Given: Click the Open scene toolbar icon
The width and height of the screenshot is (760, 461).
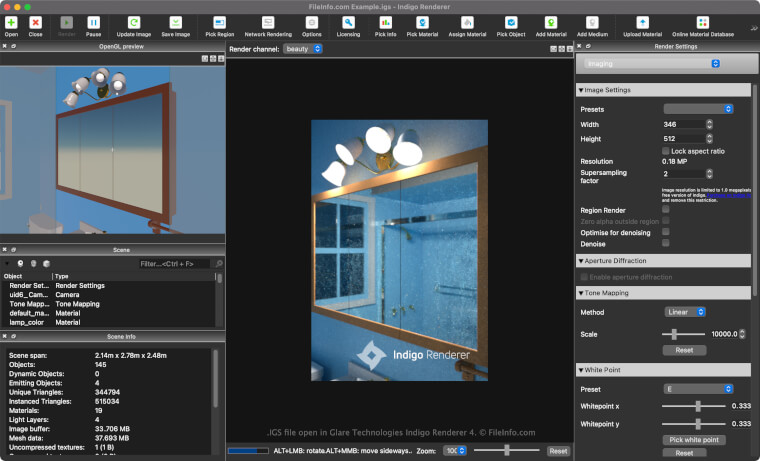Looking at the screenshot, I should pos(11,21).
